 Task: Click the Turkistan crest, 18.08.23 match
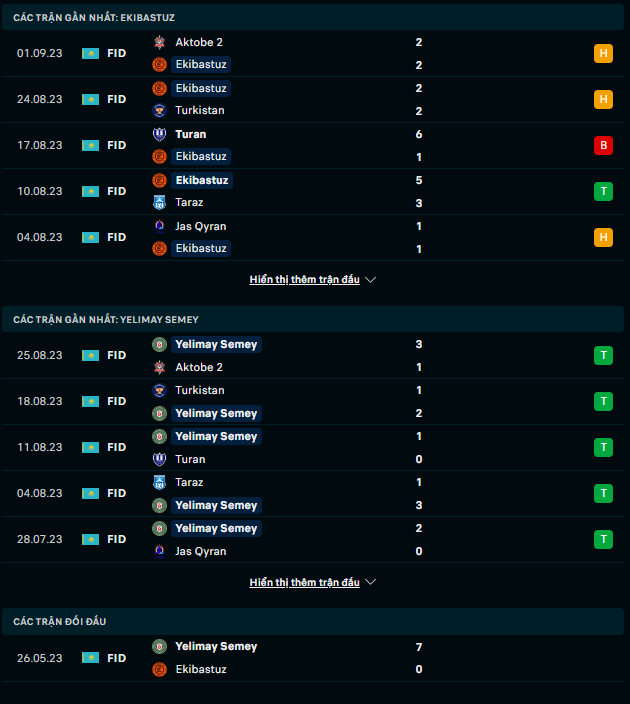click(x=158, y=390)
